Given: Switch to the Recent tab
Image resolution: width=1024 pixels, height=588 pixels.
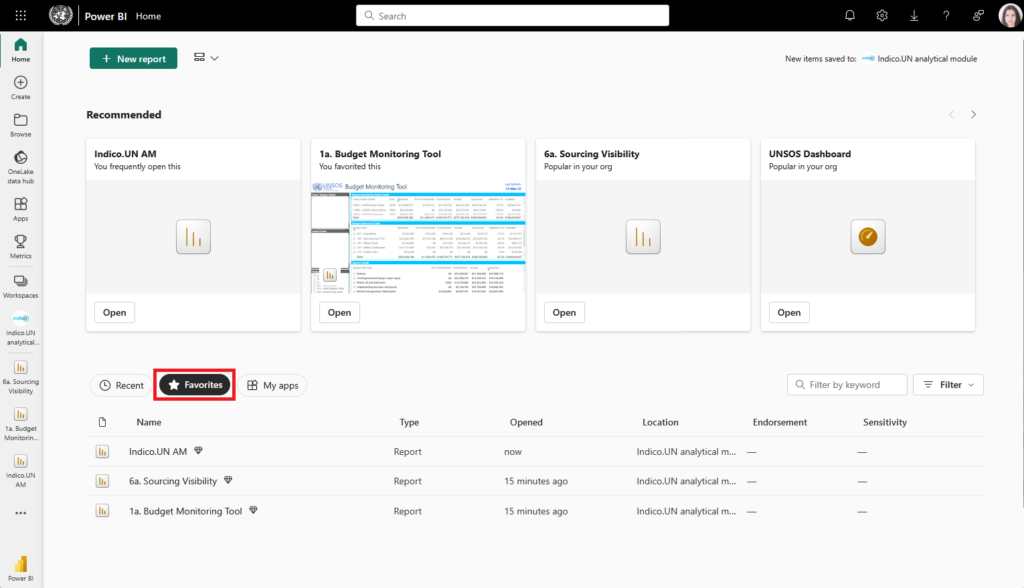Looking at the screenshot, I should (x=121, y=385).
